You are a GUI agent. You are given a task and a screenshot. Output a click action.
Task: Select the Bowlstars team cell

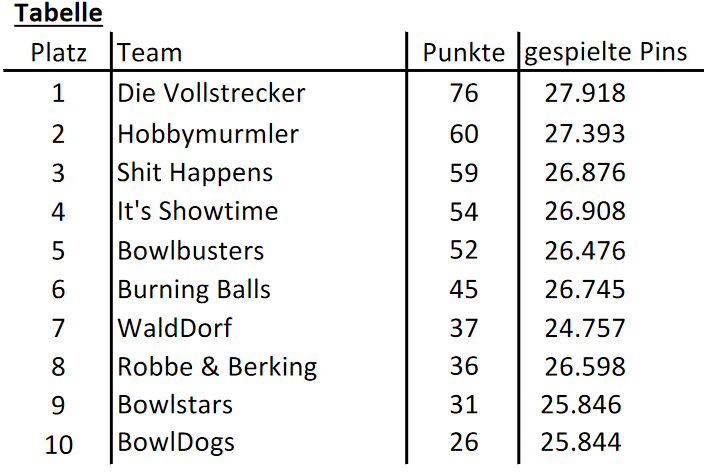point(175,405)
